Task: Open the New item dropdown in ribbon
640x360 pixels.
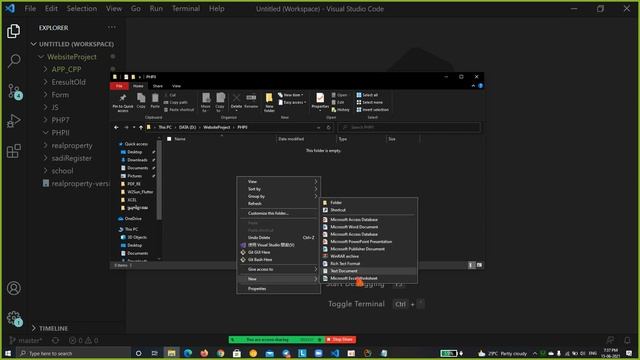Action: 291,95
